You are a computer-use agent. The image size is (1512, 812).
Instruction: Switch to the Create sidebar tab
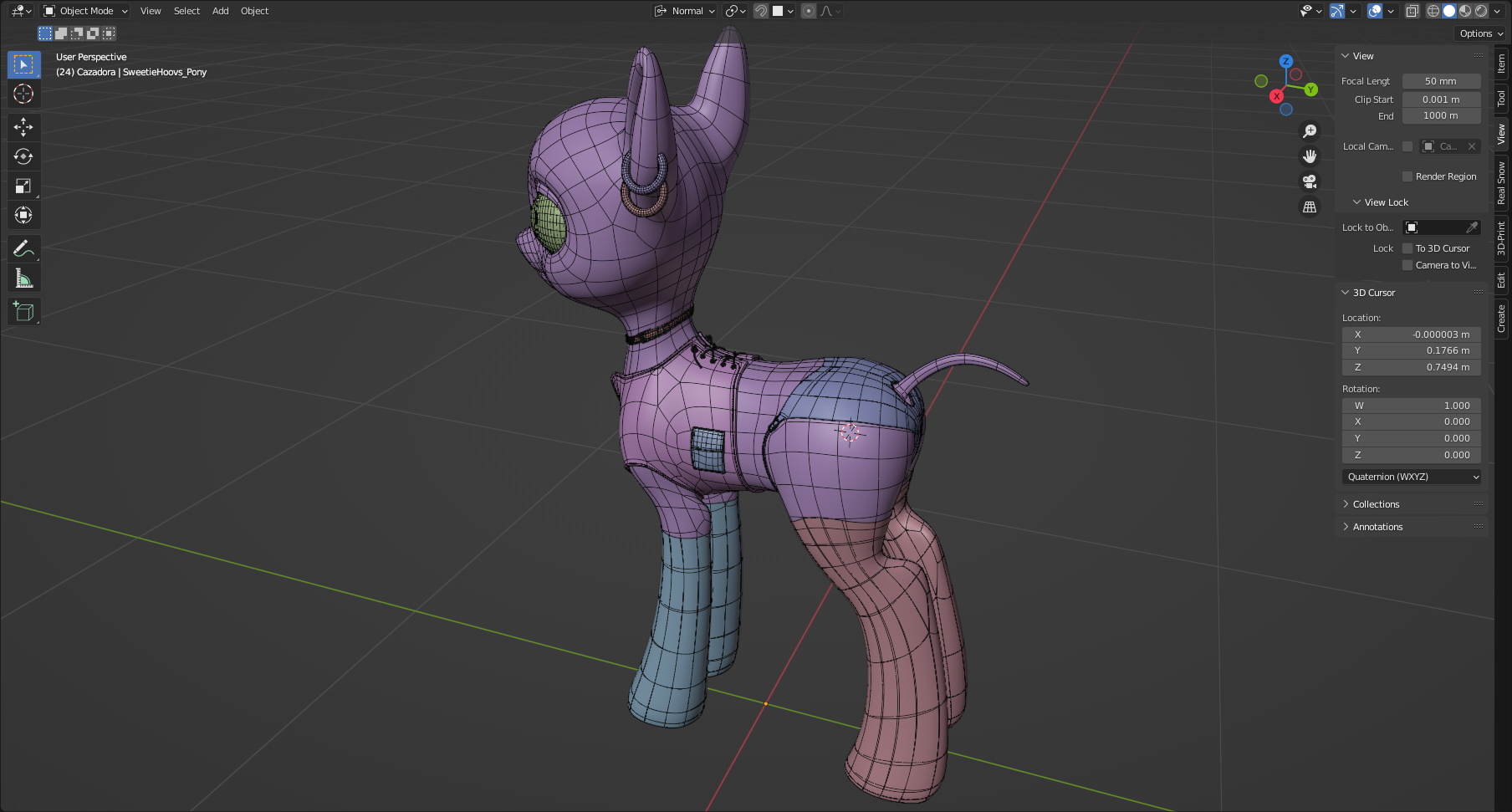pos(1502,319)
